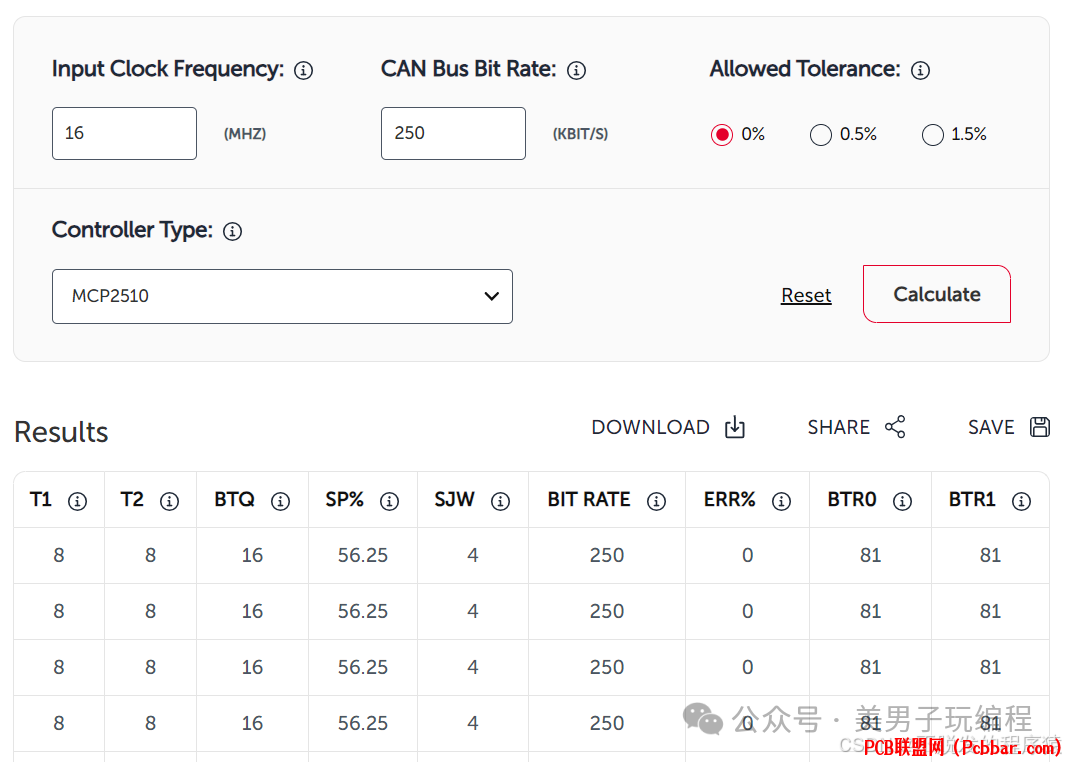Click the "Allowed Tolerance:" label
Viewport: 1066px width, 762px height.
[805, 69]
